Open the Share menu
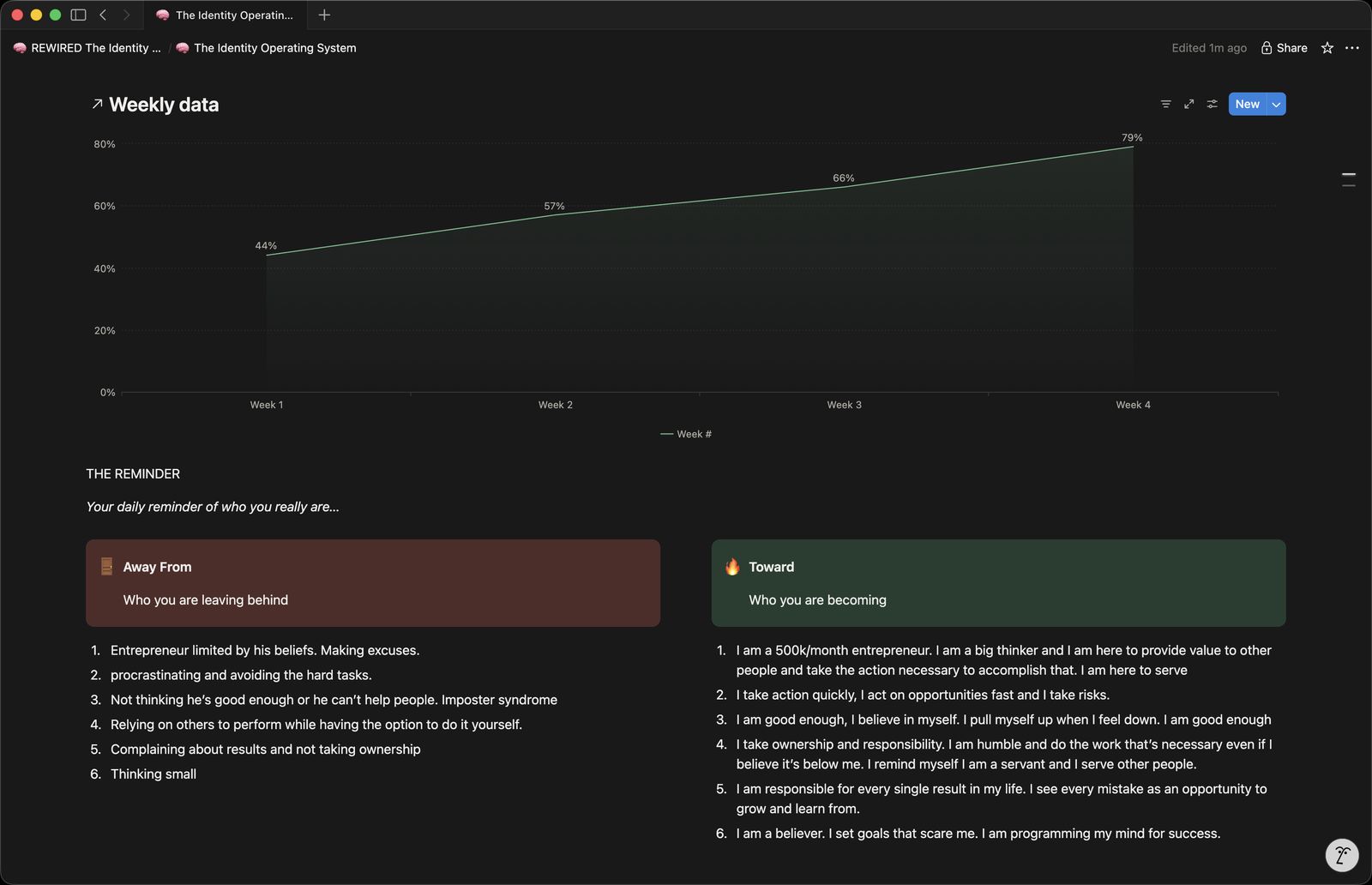Viewport: 1372px width, 885px height. coord(1284,48)
